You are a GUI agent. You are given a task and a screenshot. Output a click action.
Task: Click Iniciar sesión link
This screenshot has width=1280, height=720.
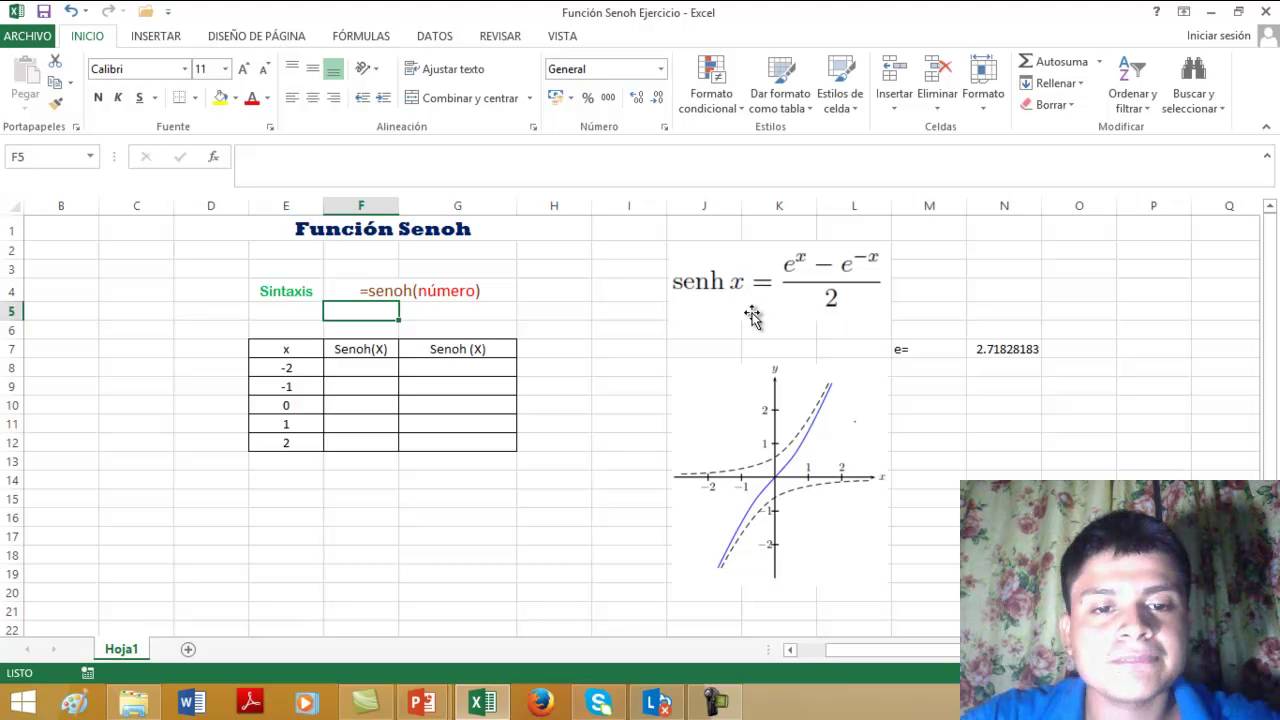click(1218, 36)
